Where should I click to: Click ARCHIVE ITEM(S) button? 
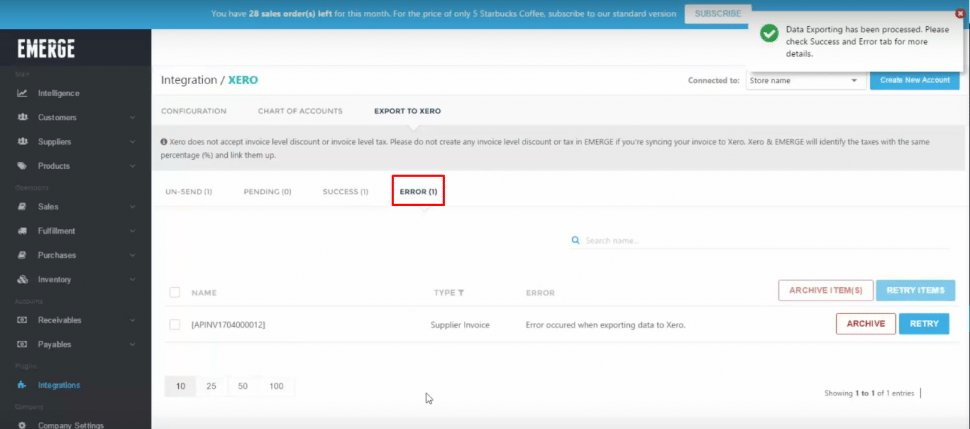[x=825, y=290]
